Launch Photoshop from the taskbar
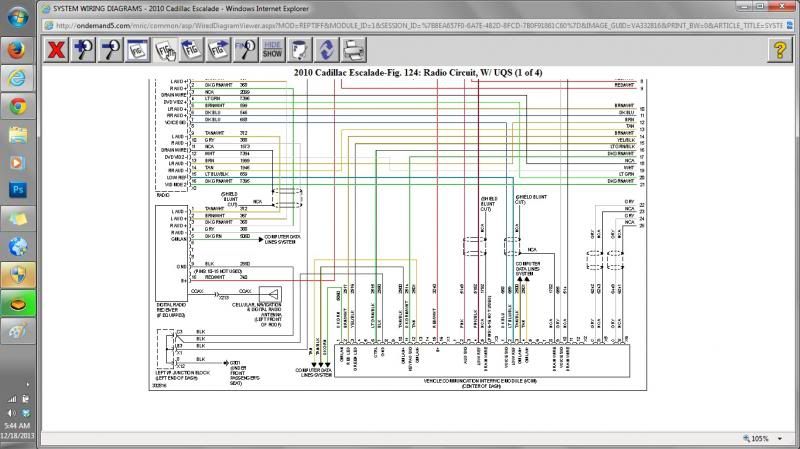Viewport: 800px width, 449px height. point(17,190)
